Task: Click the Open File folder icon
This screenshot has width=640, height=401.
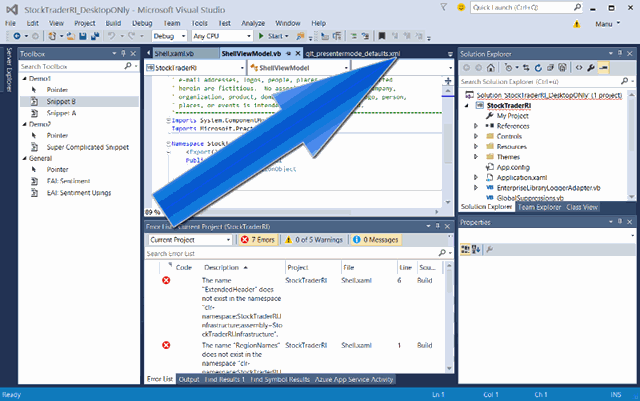Action: point(70,36)
